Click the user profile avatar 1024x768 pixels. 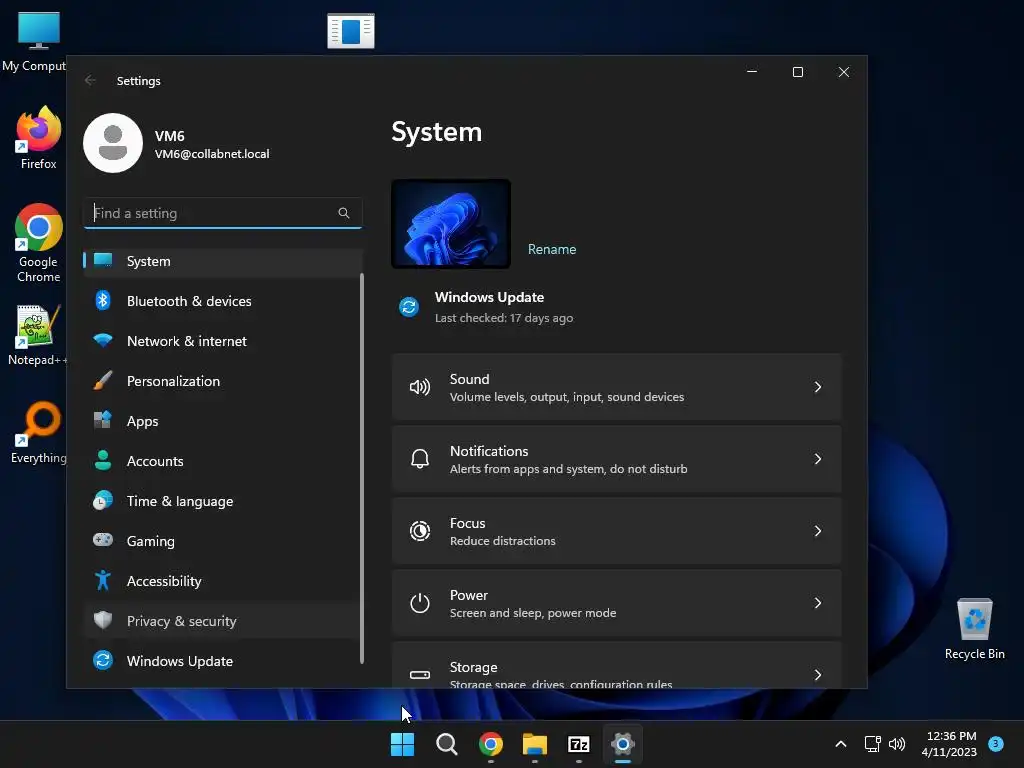pos(113,143)
